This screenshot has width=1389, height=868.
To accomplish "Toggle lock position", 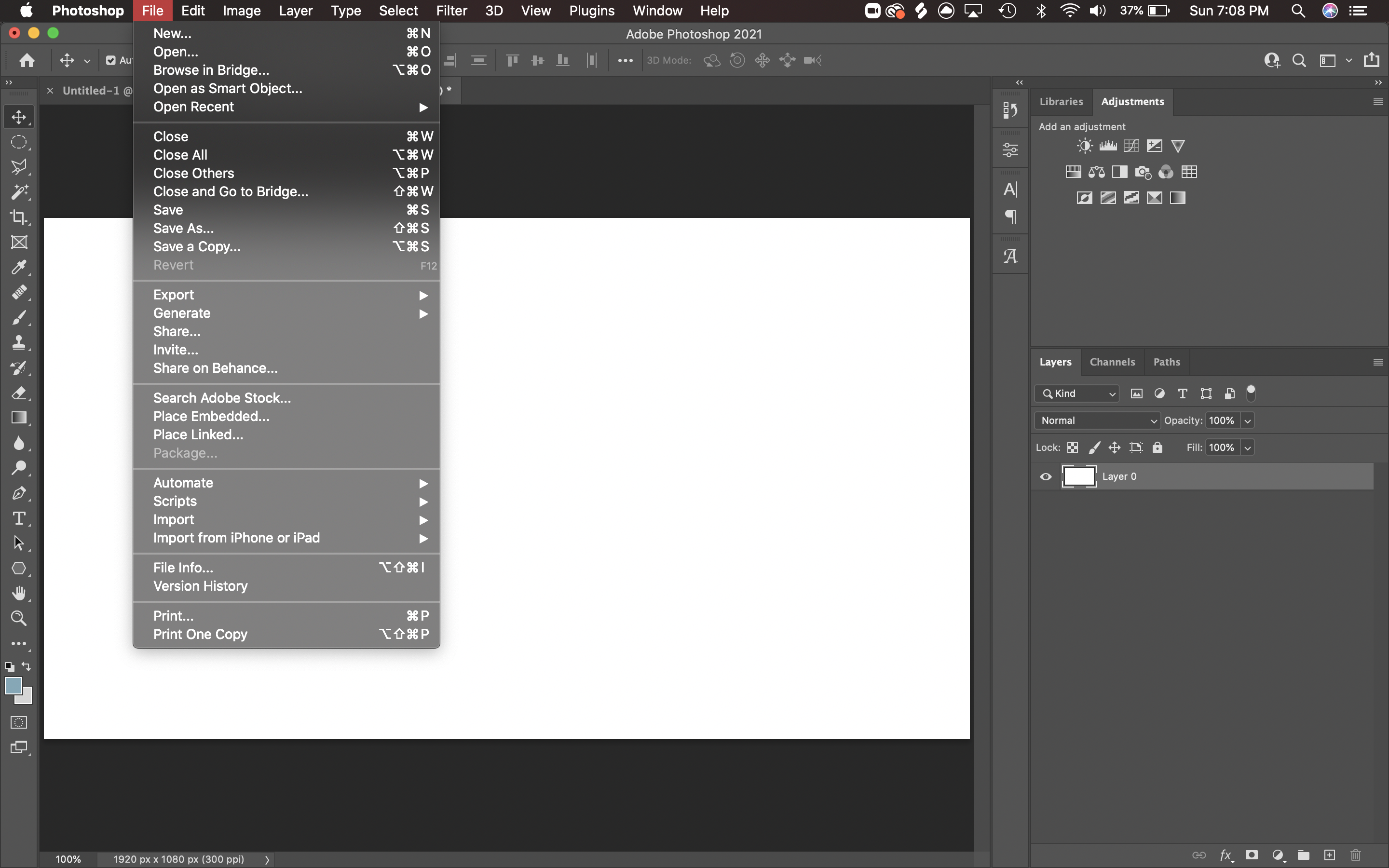I will click(x=1115, y=447).
